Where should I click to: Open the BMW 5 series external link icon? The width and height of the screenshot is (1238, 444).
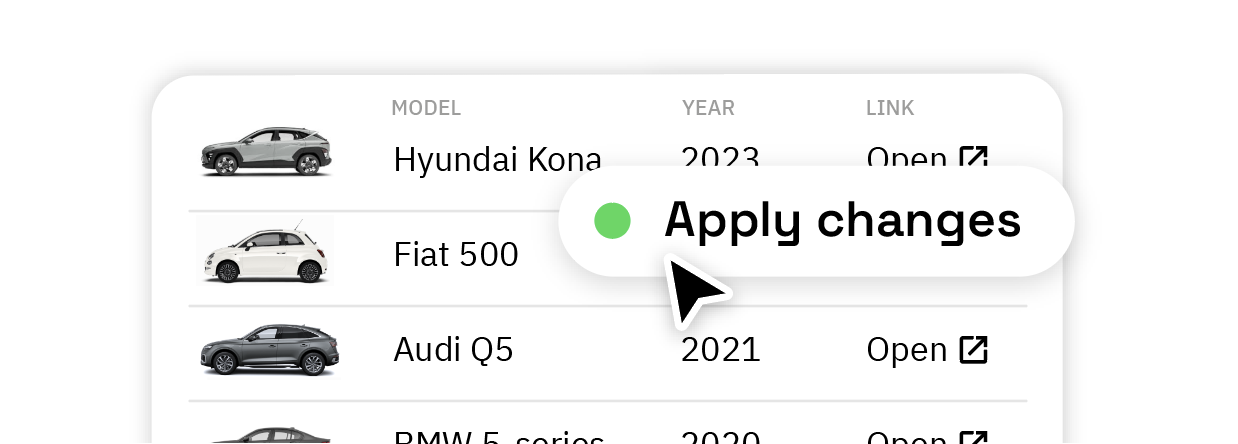[973, 438]
